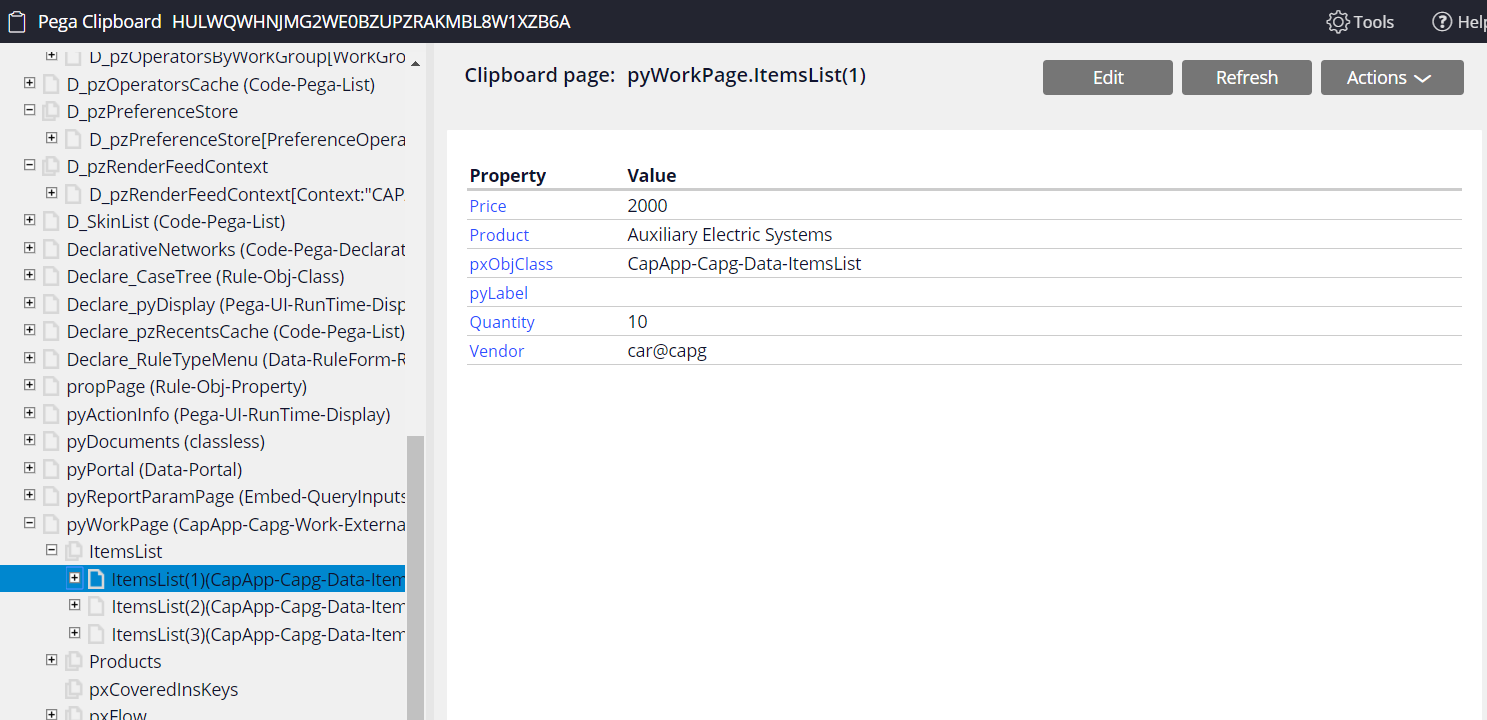Expand the ItemsList(2) tree node
The height and width of the screenshot is (720, 1487).
point(74,605)
